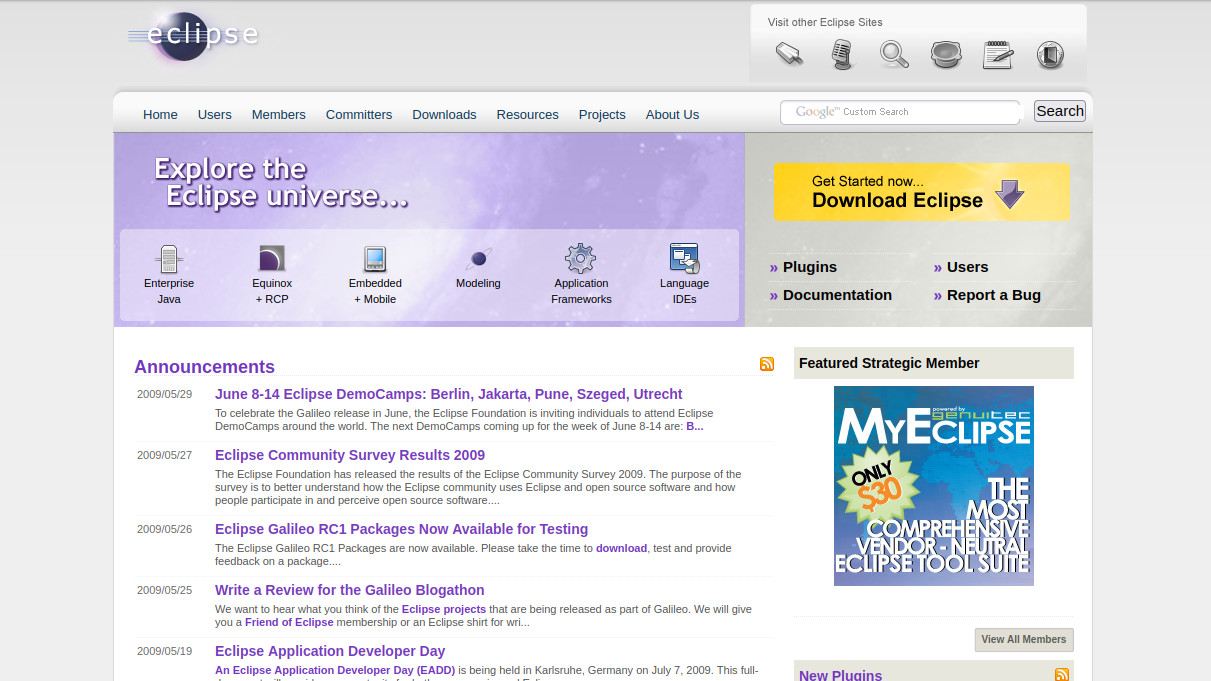Open Write a Review for Galileo Blogathon
The height and width of the screenshot is (681, 1211).
[x=350, y=590]
